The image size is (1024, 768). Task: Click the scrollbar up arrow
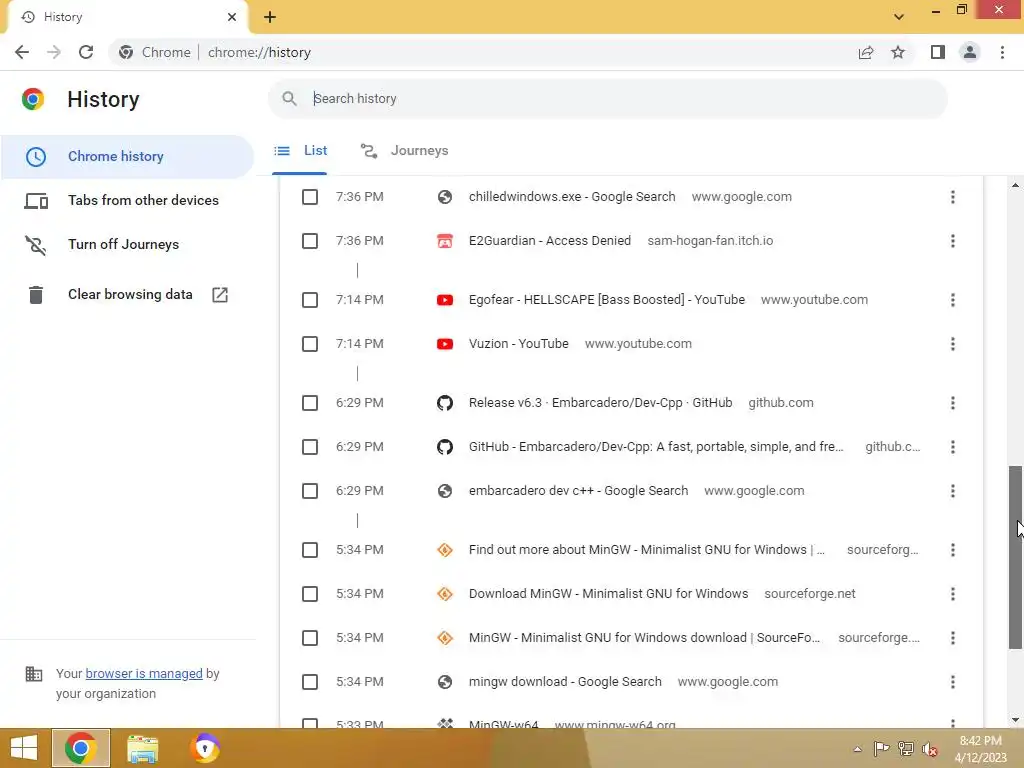click(1015, 185)
